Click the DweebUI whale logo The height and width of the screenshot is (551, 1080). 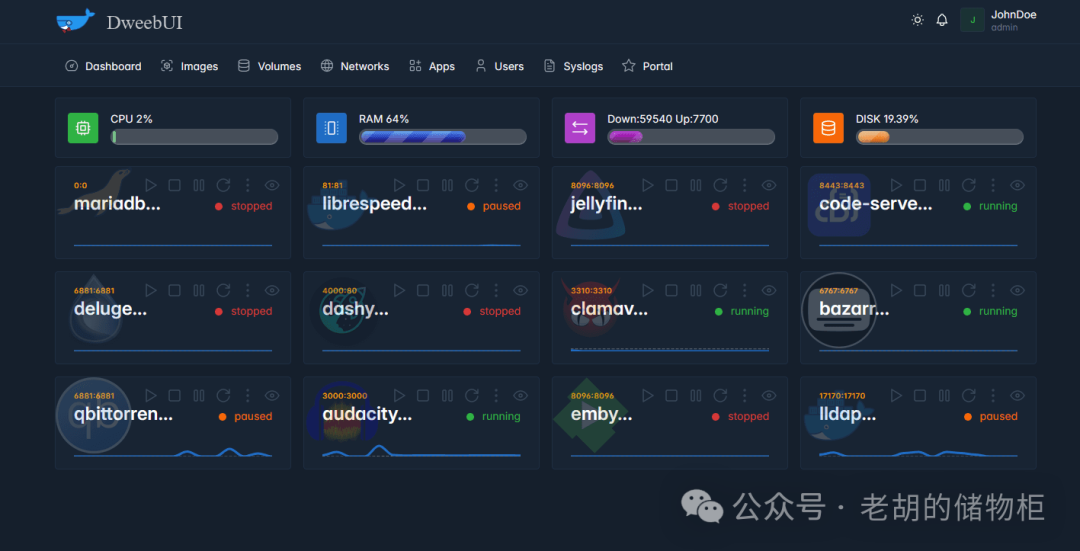[75, 21]
